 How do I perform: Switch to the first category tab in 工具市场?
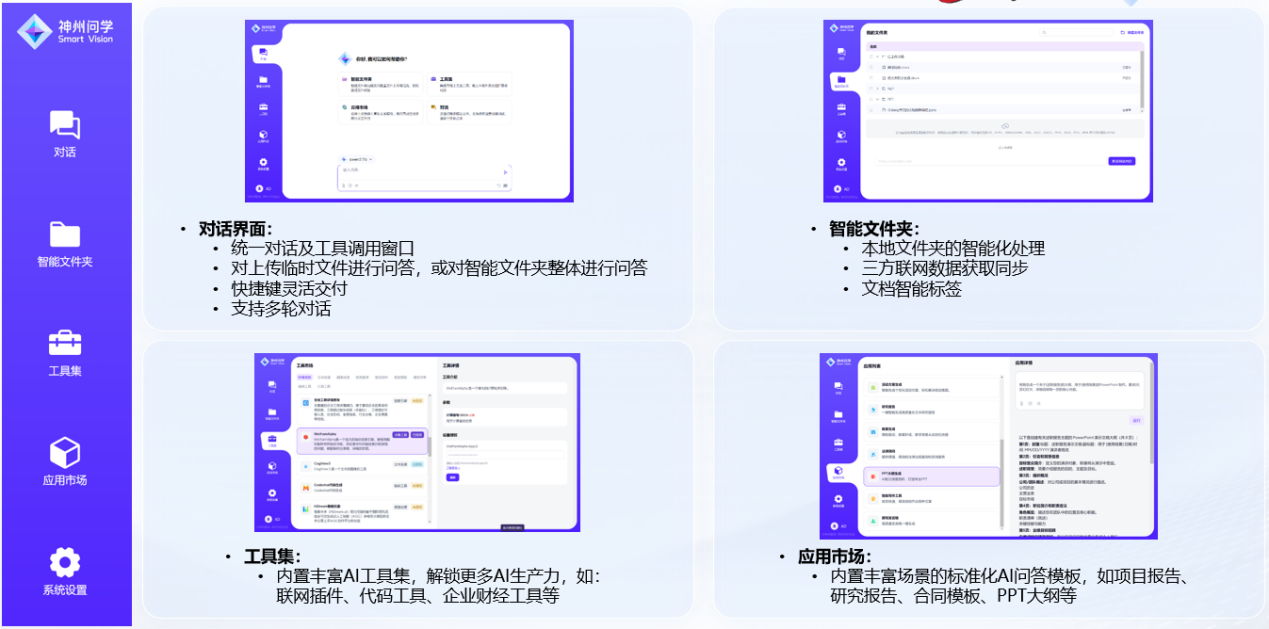pos(306,377)
